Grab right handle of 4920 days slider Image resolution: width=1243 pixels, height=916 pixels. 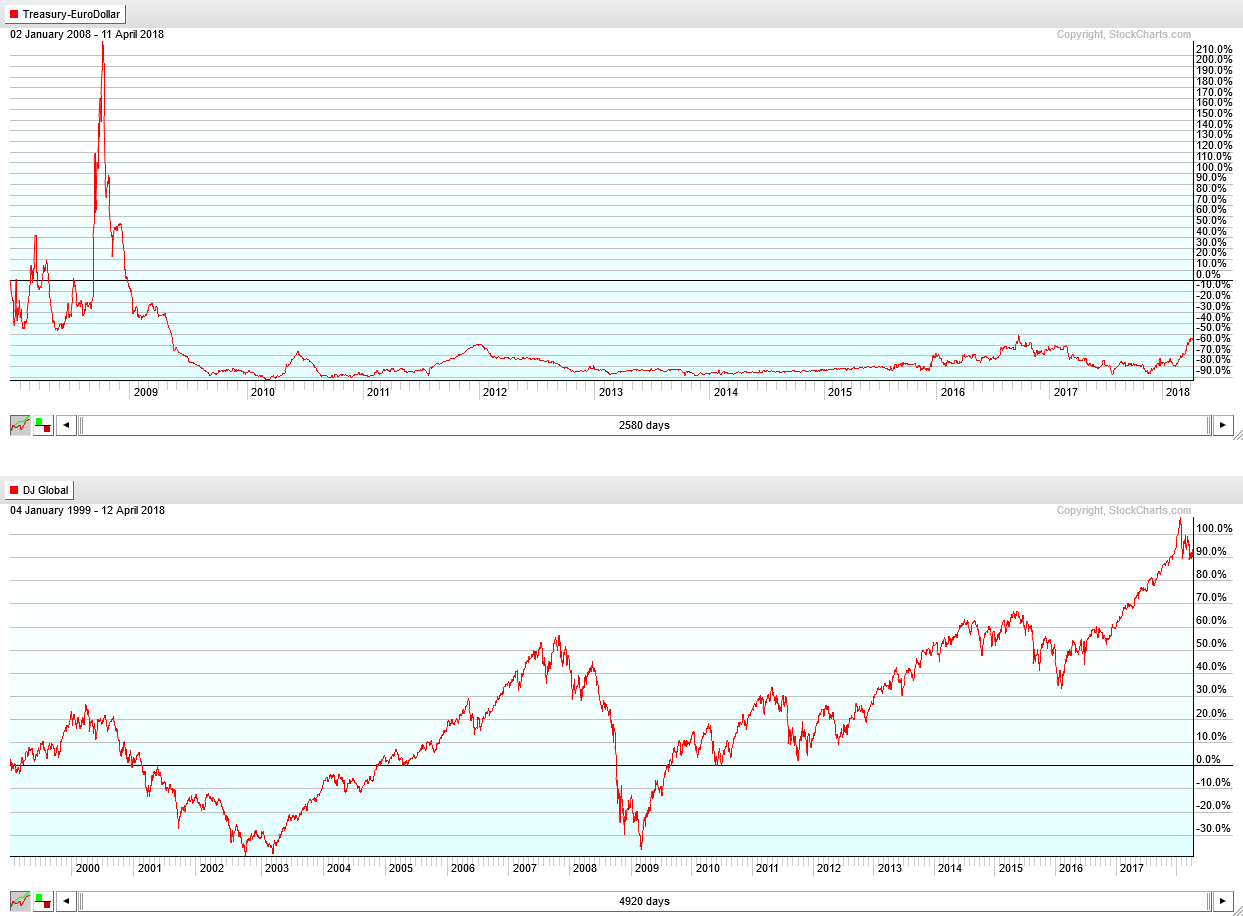[x=1207, y=901]
